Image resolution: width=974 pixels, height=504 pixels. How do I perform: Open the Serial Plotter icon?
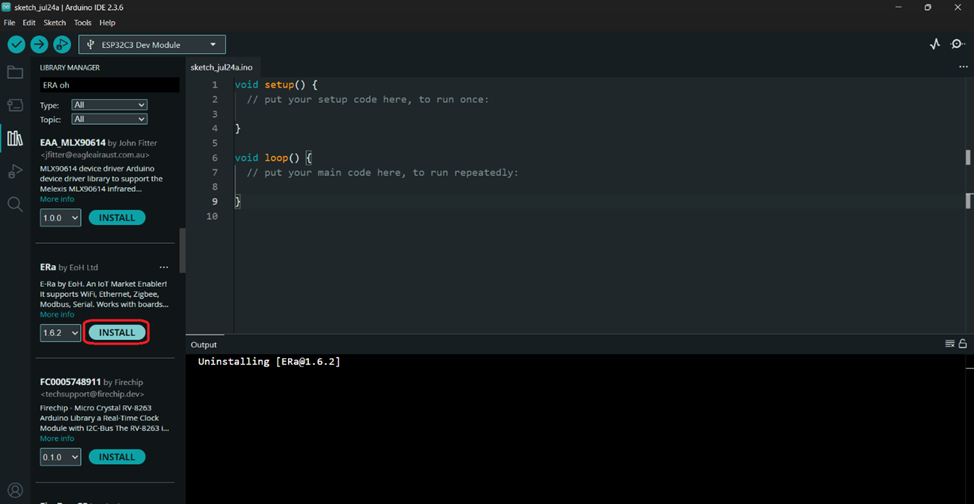pos(935,44)
